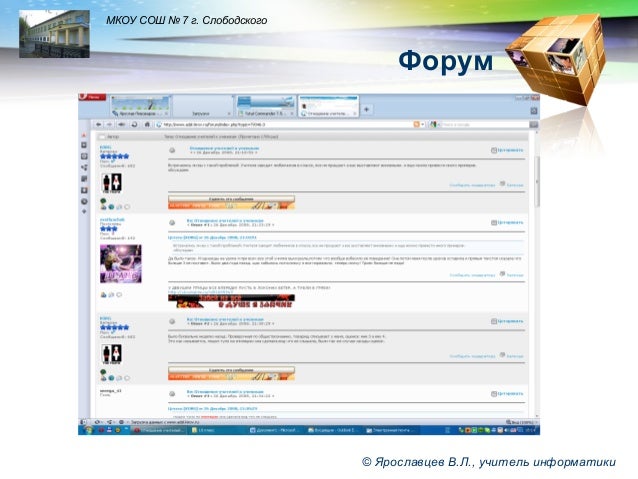Open the quote source link in fourth post

[x=212, y=408]
